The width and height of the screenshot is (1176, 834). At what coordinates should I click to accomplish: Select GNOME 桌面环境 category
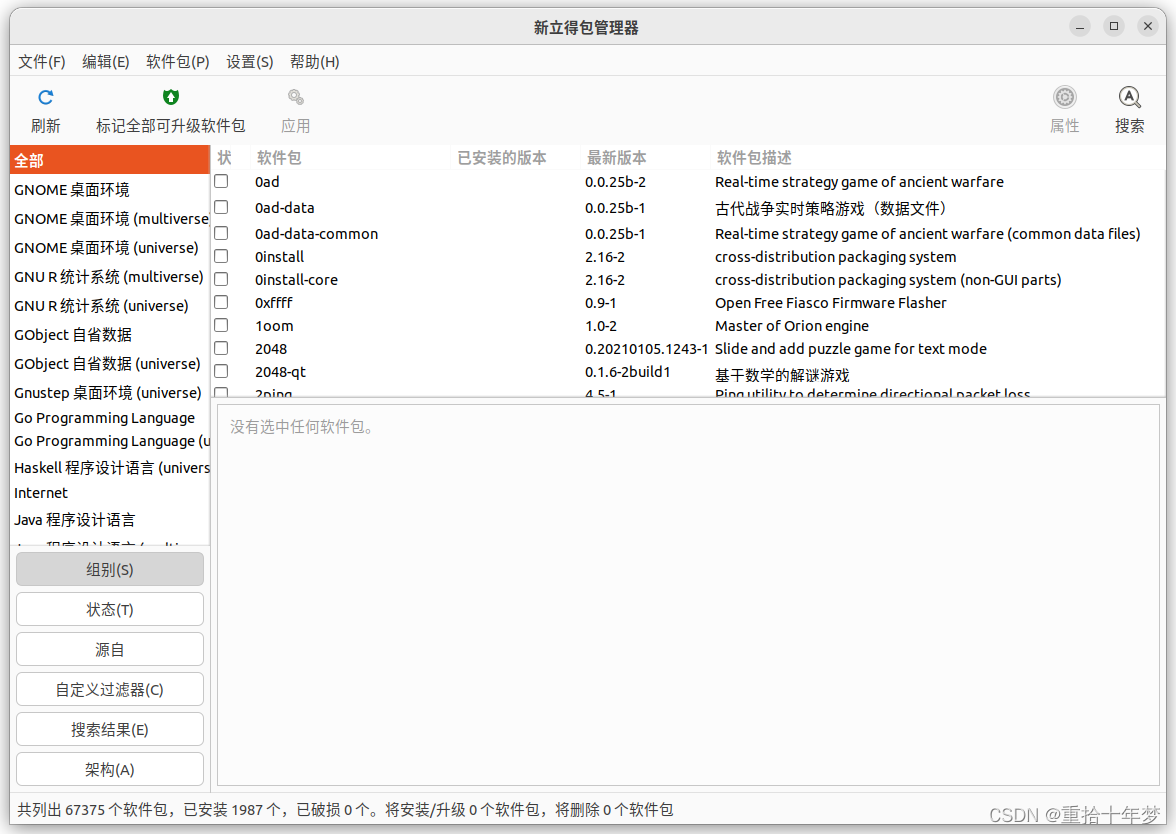point(110,190)
